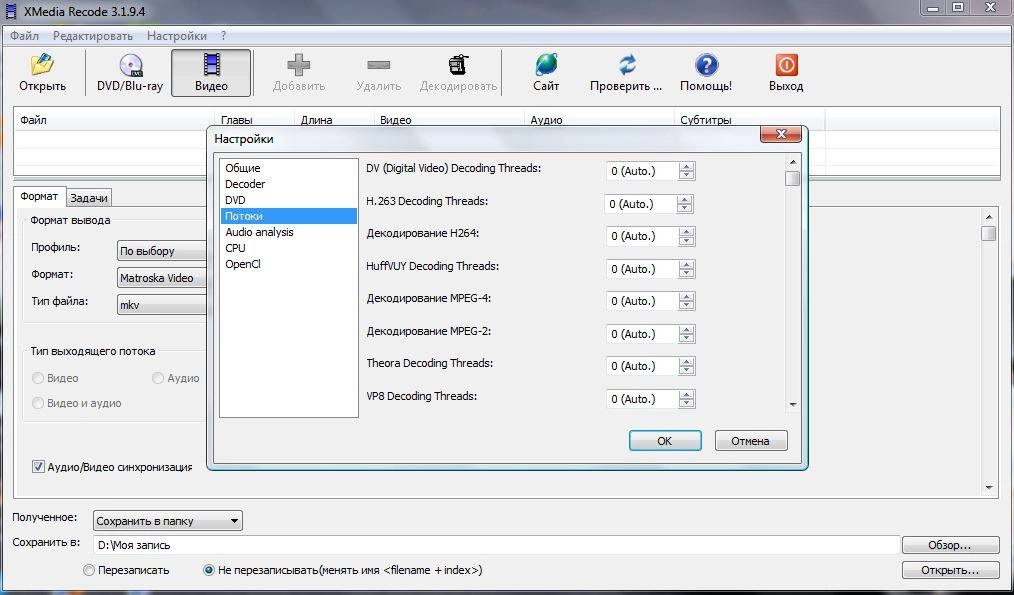Screen dimensions: 1014x595
Task: Click the Удалить minus icon
Action: [x=378, y=65]
